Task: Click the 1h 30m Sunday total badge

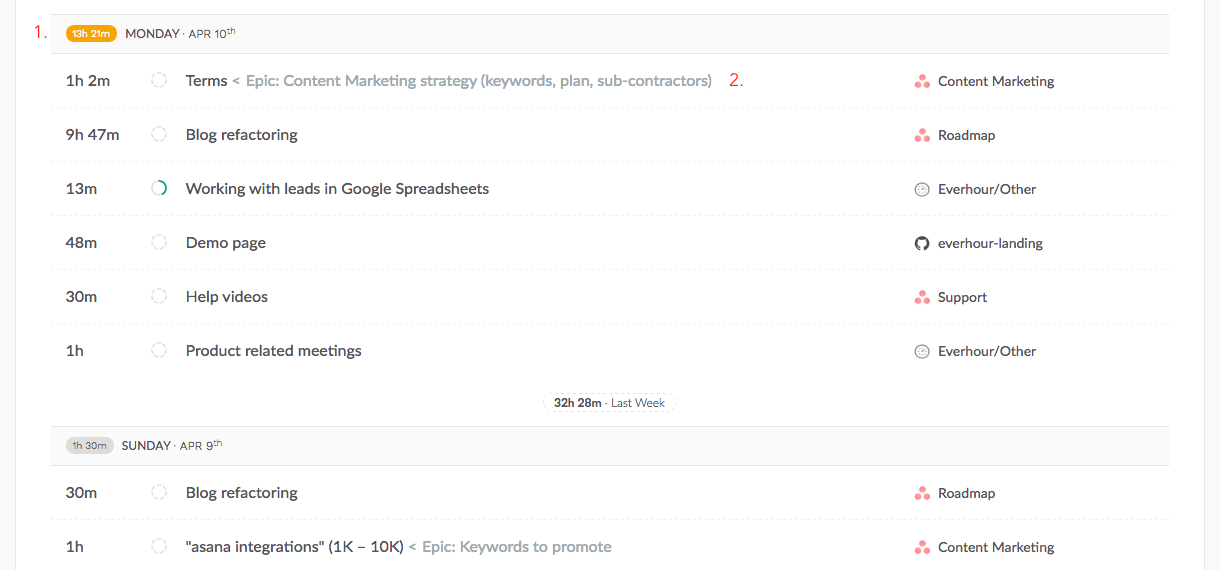Action: (x=89, y=445)
